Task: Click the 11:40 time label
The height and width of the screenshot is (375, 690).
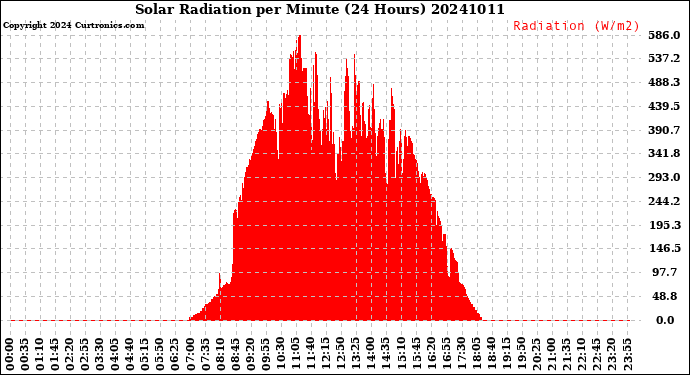Action: [311, 354]
